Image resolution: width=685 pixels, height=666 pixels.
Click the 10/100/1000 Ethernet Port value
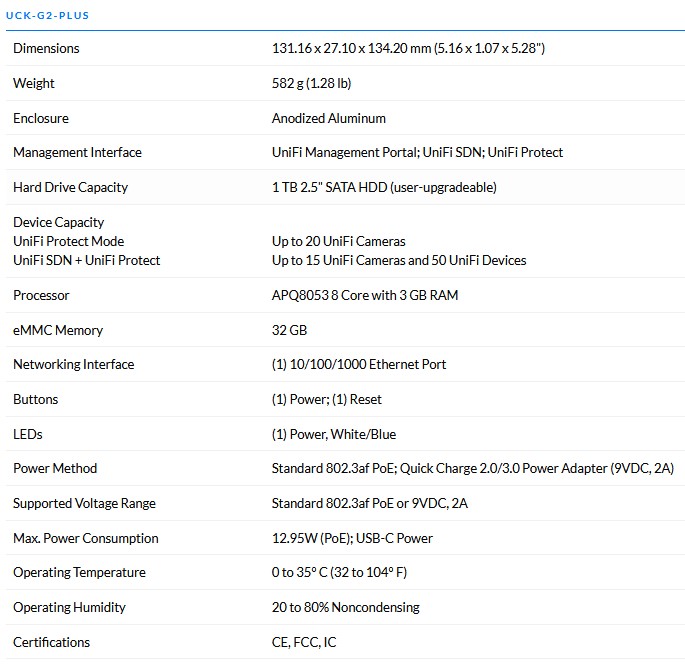pos(359,365)
